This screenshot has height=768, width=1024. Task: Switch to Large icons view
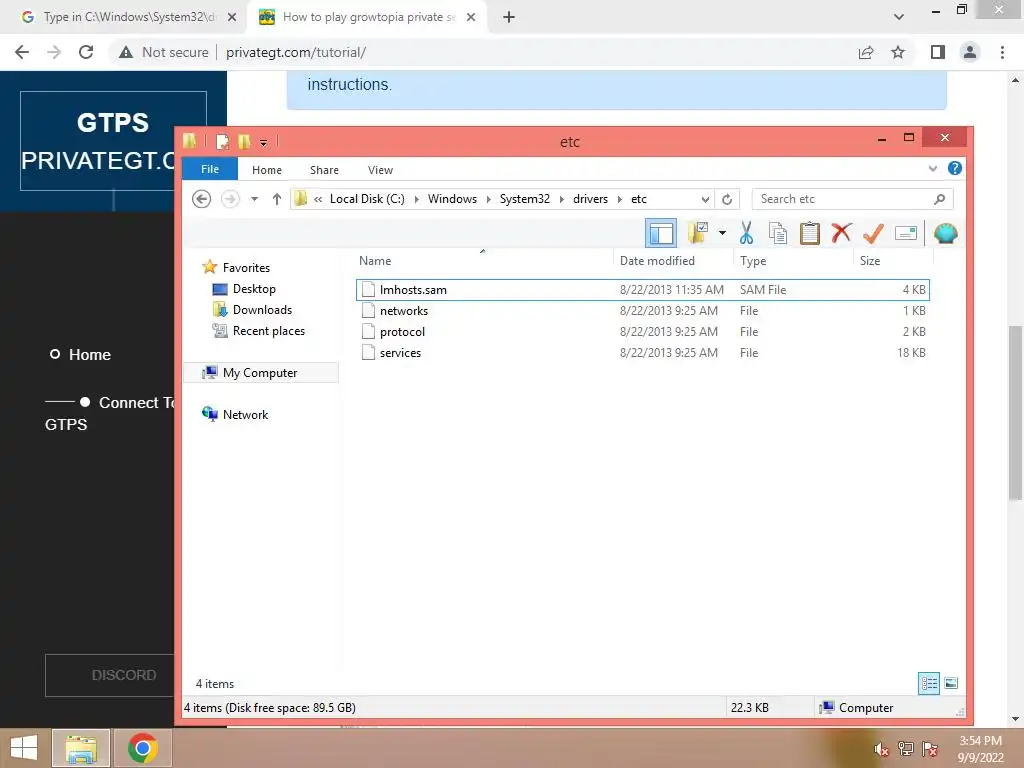point(951,683)
